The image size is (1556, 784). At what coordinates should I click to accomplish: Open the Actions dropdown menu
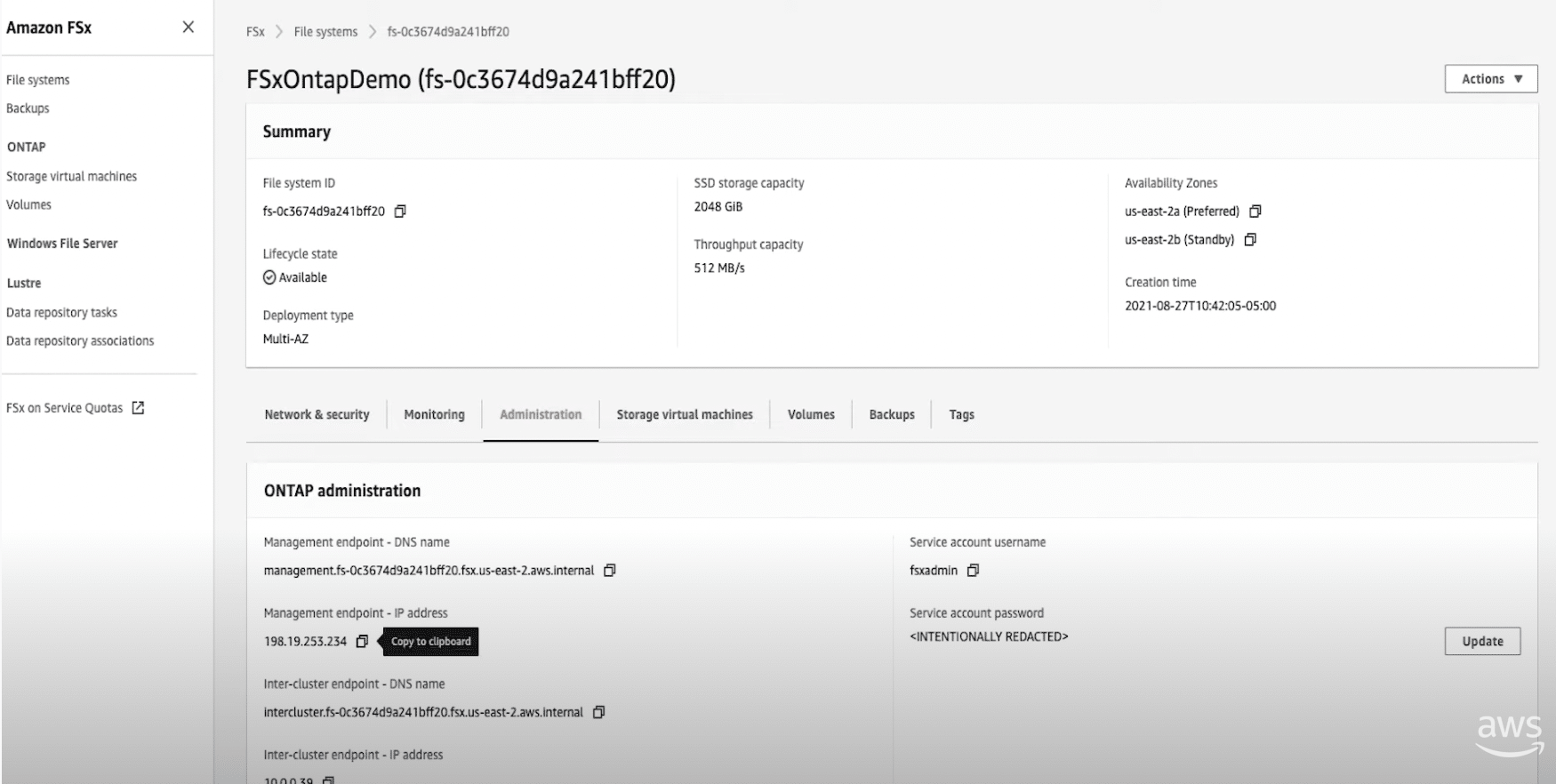(x=1491, y=79)
